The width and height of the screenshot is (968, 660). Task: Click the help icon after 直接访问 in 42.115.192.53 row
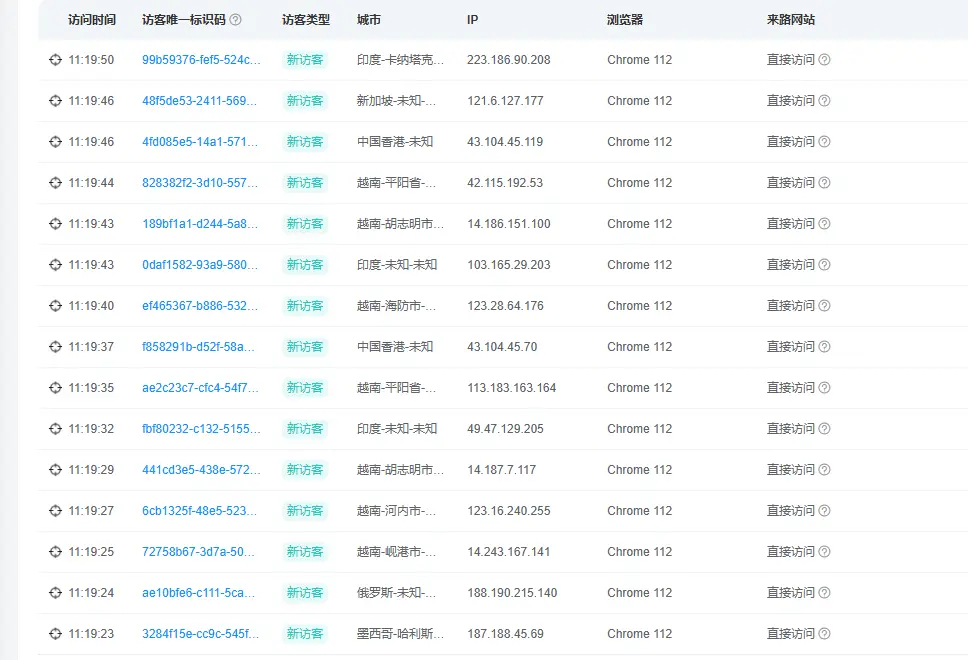824,183
